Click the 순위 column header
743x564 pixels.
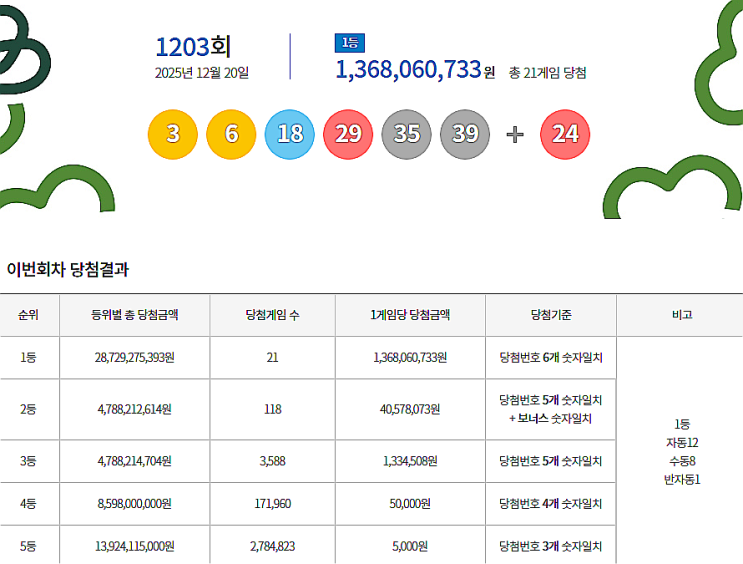28,315
